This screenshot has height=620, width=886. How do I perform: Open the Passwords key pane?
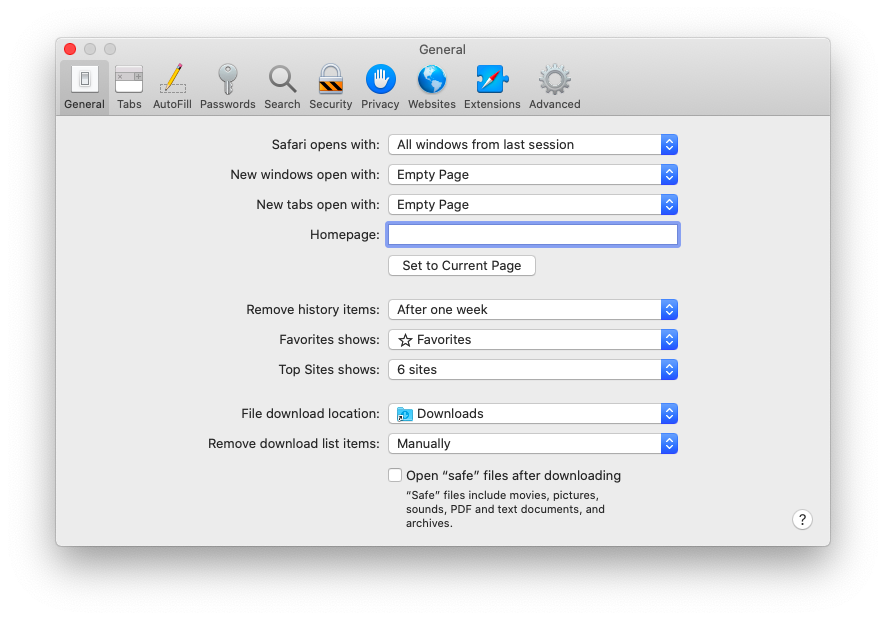tap(228, 87)
